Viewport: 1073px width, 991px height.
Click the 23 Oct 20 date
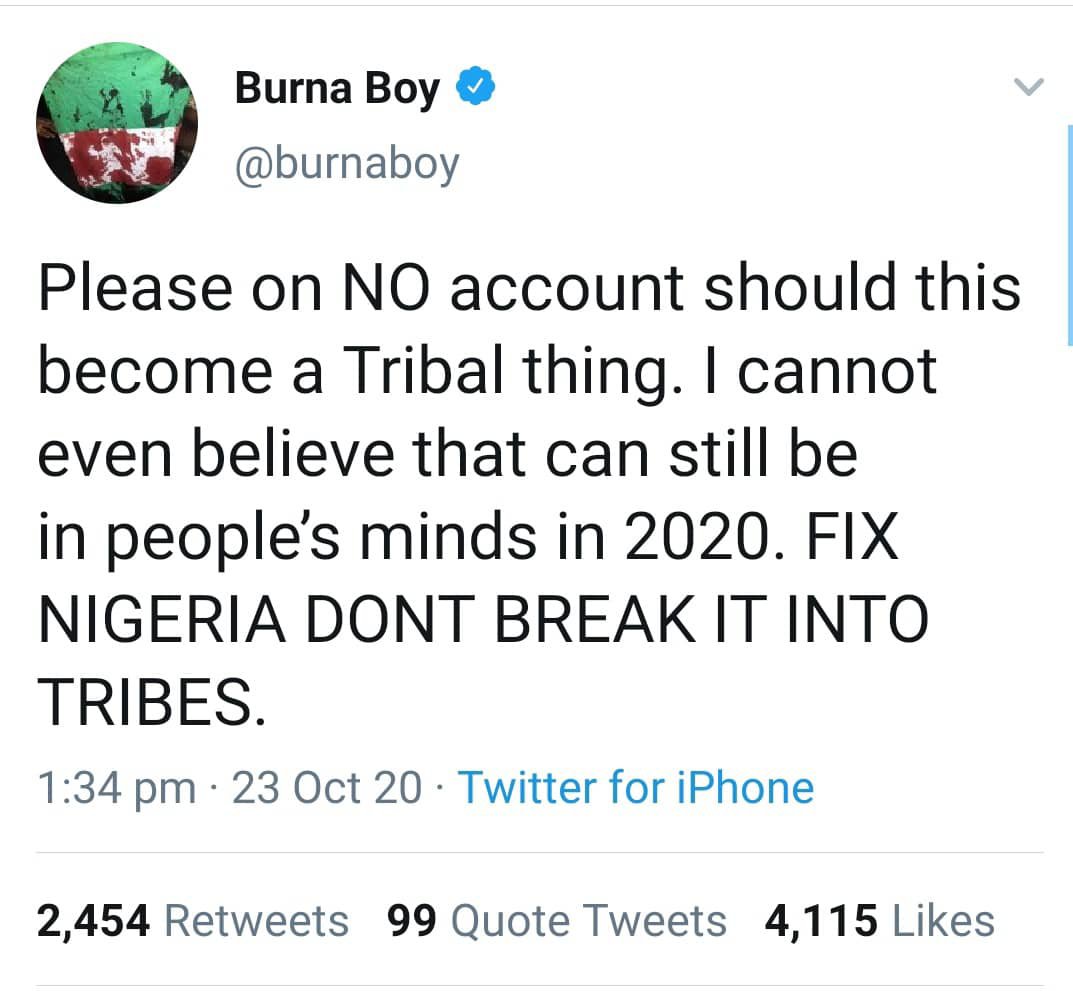click(327, 787)
